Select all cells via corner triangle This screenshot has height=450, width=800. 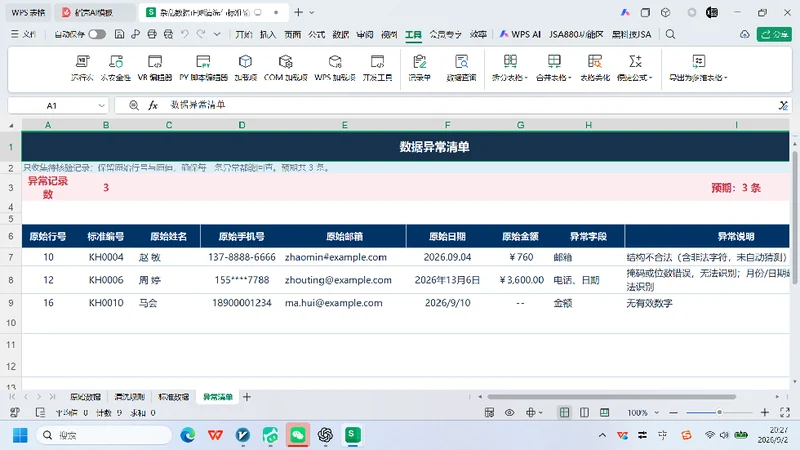[x=11, y=125]
